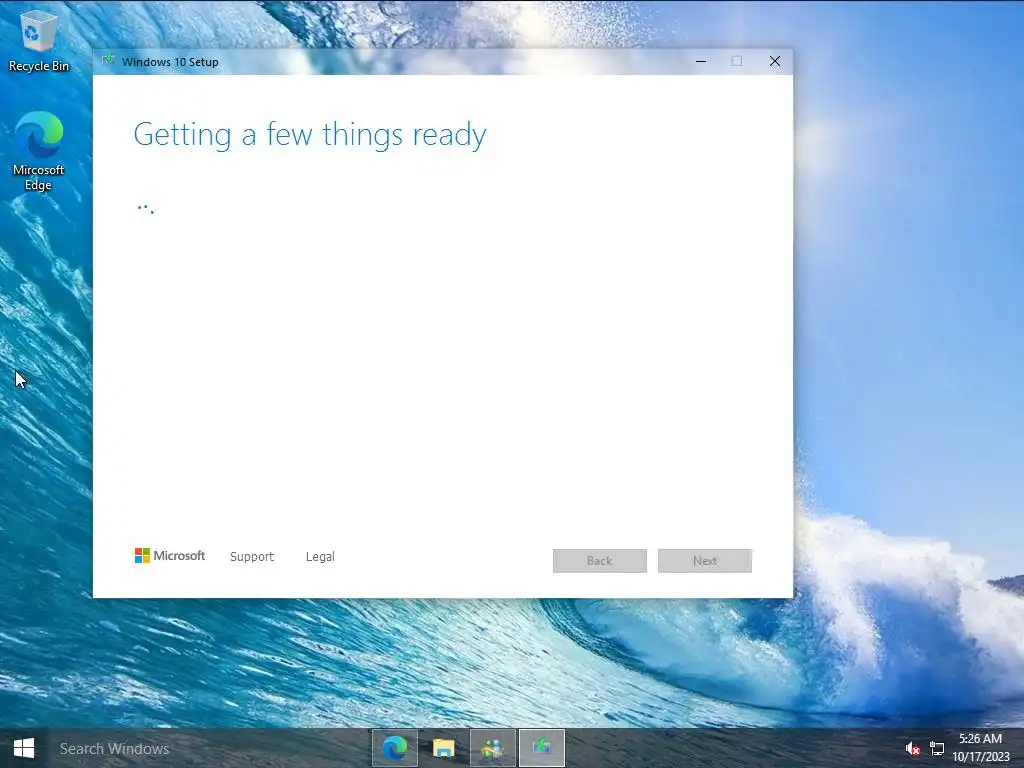Viewport: 1024px width, 768px height.
Task: Select the Mircosoft Edge desktop shortcut
Action: (39, 152)
